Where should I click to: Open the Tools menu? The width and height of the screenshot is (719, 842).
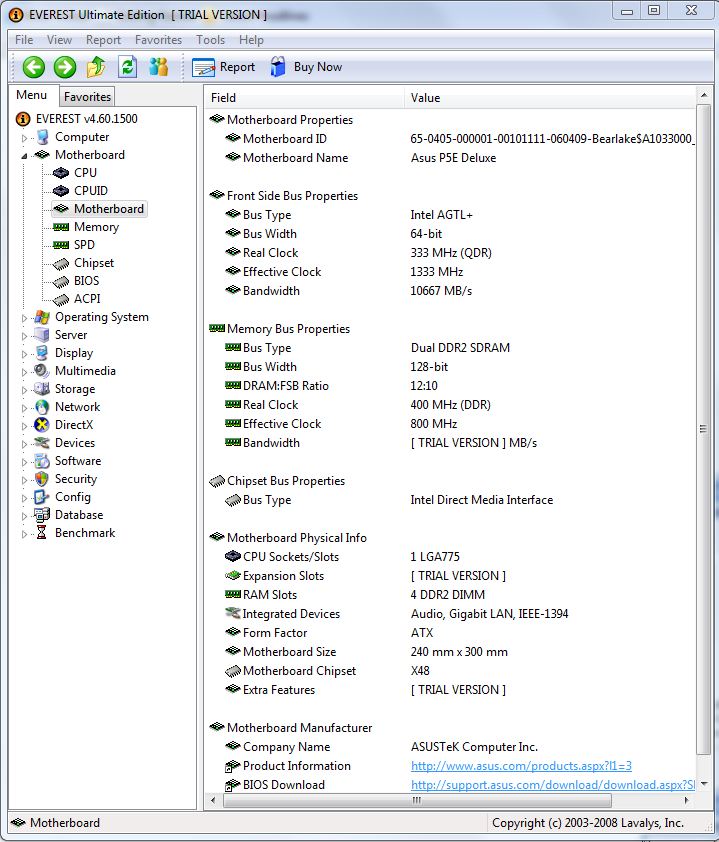pyautogui.click(x=210, y=40)
